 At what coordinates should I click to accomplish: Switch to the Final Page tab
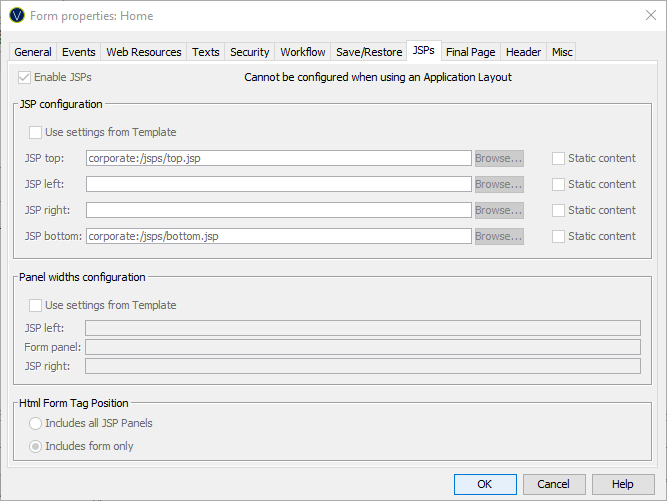pos(470,52)
